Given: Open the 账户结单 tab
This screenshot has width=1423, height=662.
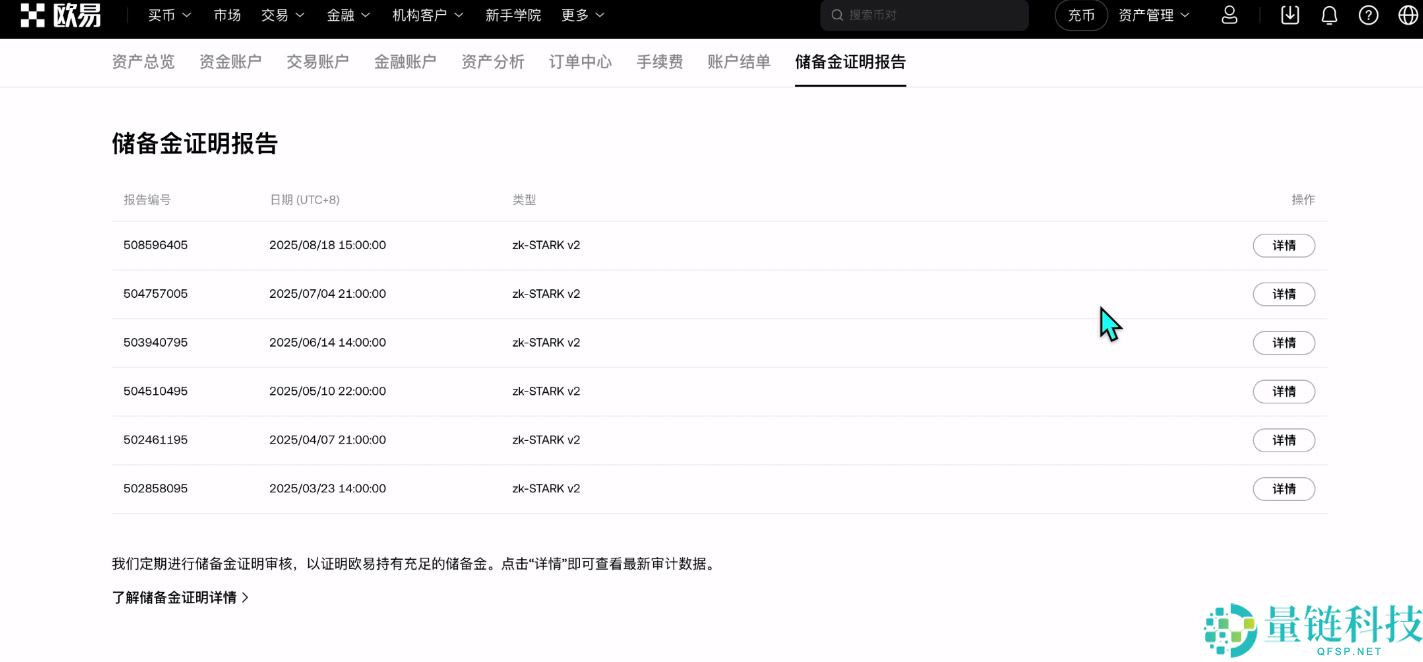Looking at the screenshot, I should tap(737, 61).
